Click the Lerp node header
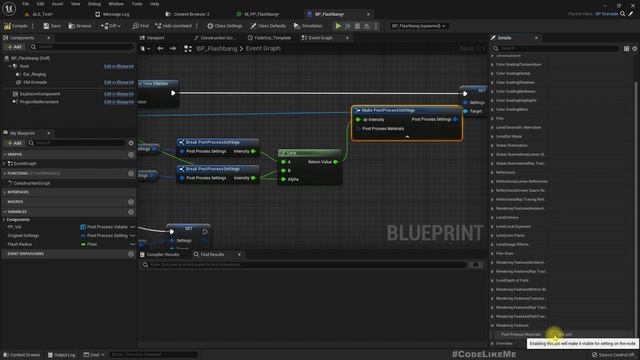Image resolution: width=640 pixels, height=360 pixels. pyautogui.click(x=309, y=153)
